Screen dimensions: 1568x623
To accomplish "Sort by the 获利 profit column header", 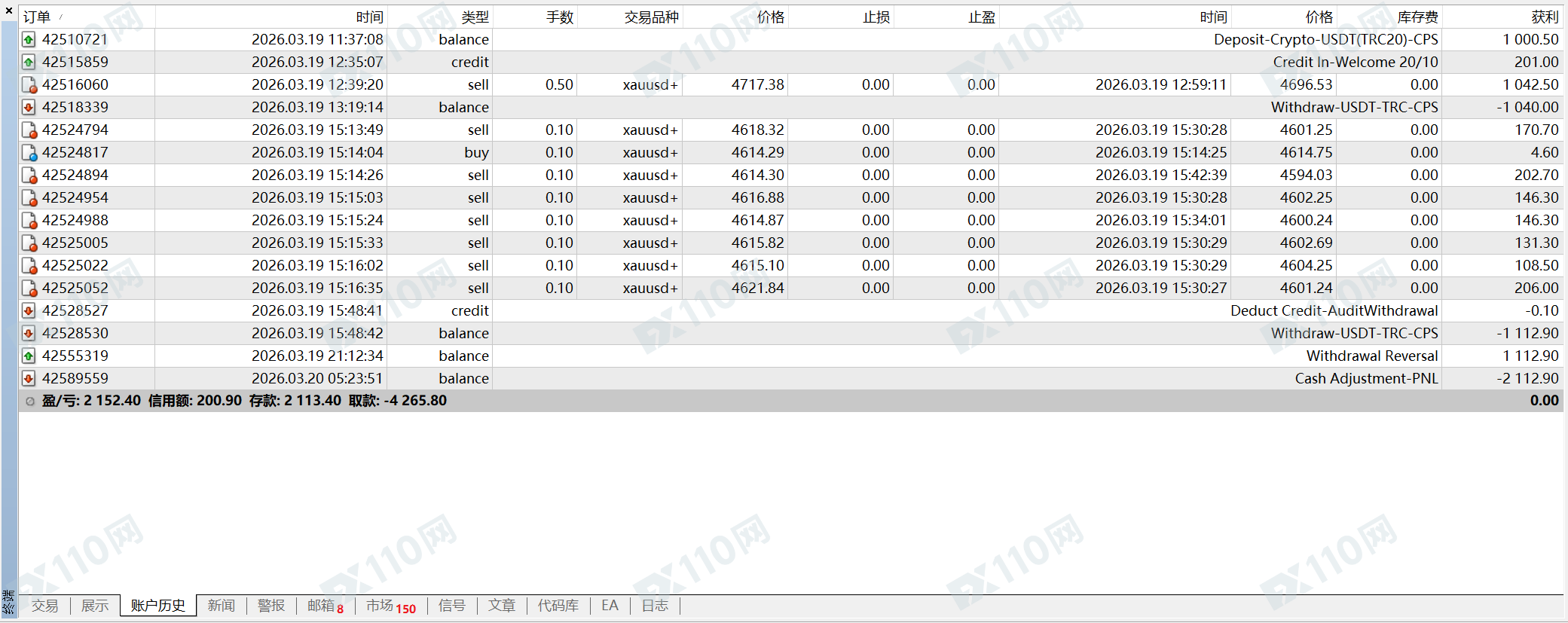I will (1544, 17).
